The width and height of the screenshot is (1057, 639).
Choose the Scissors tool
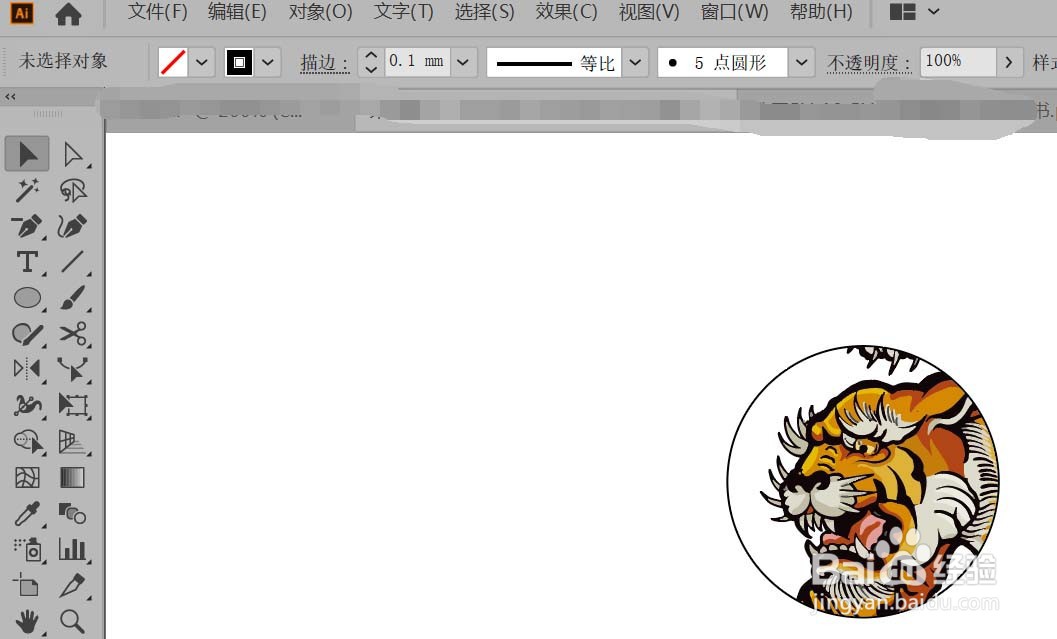(x=72, y=334)
